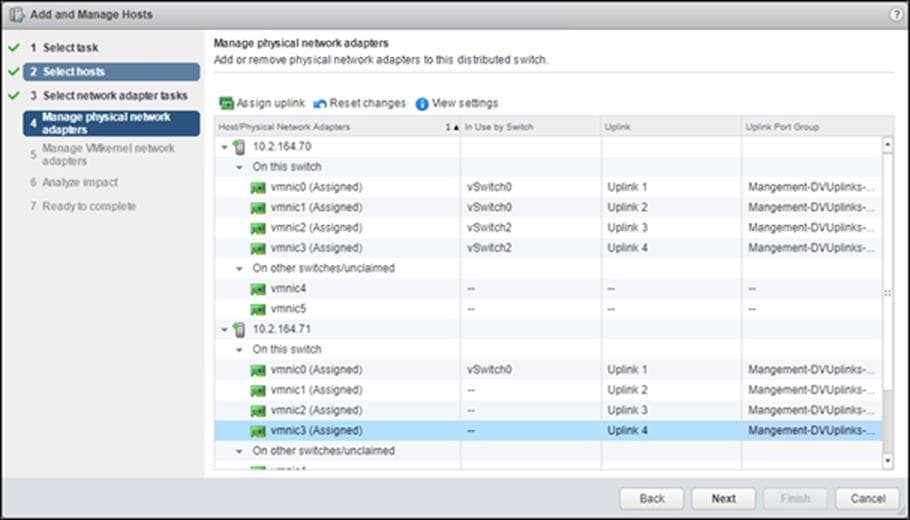Image resolution: width=910 pixels, height=520 pixels.
Task: Select the highlighted vmnic3 (Assigned) row
Action: 548,431
